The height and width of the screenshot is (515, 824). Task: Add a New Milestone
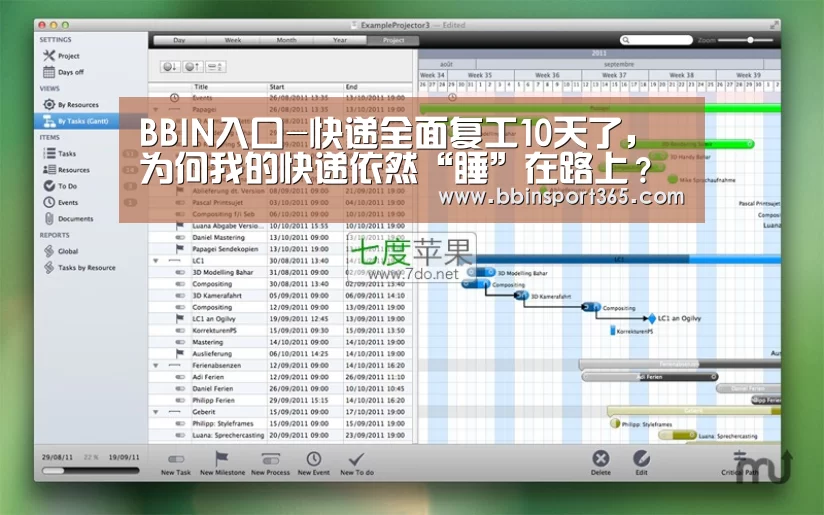click(222, 464)
